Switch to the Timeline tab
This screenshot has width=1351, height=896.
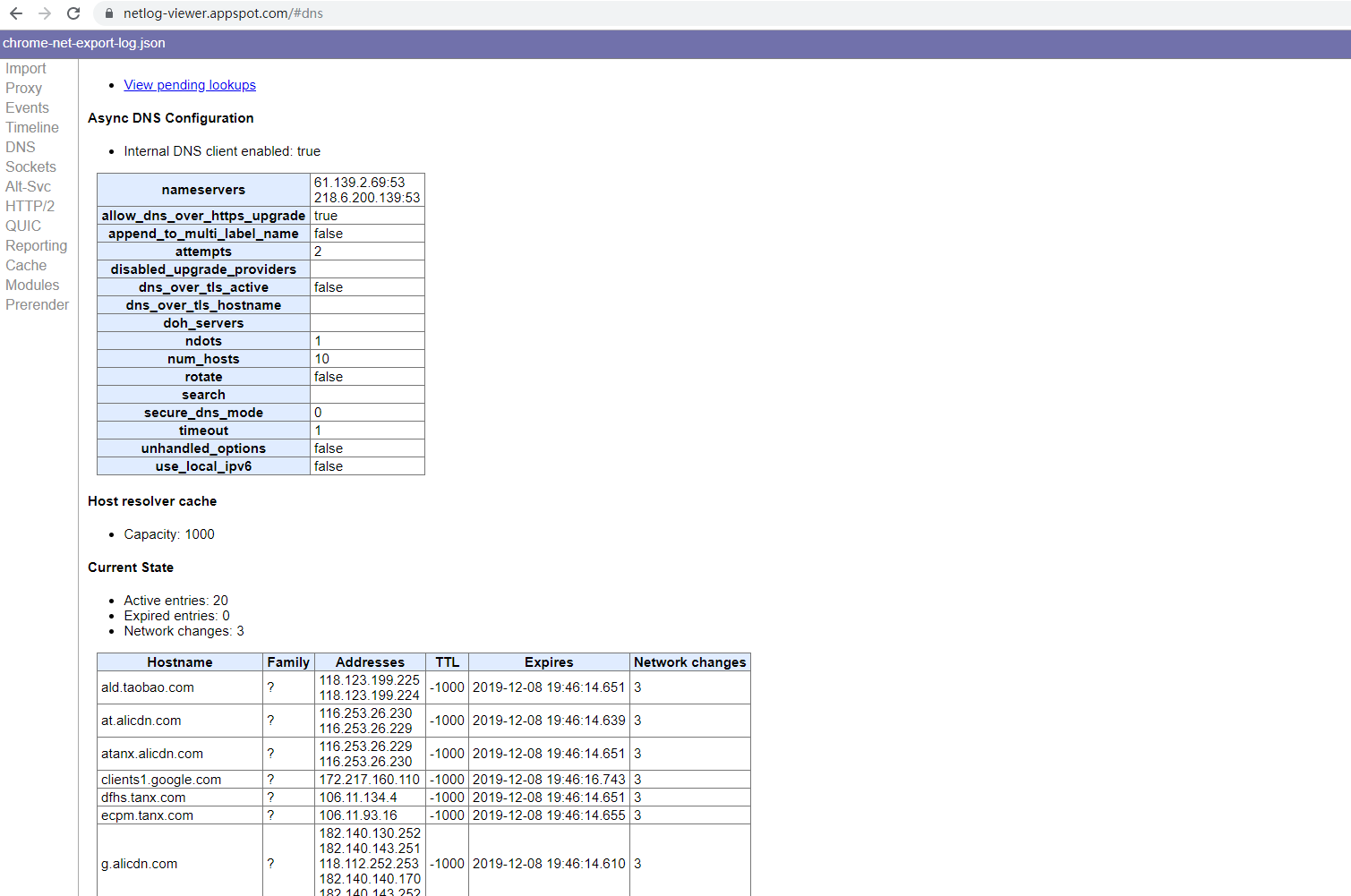[x=32, y=128]
